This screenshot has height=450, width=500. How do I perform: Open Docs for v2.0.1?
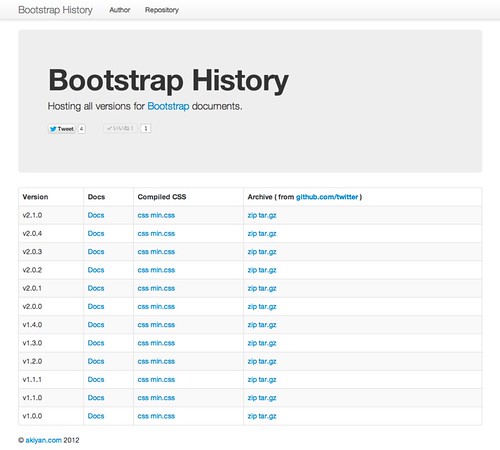(96, 288)
